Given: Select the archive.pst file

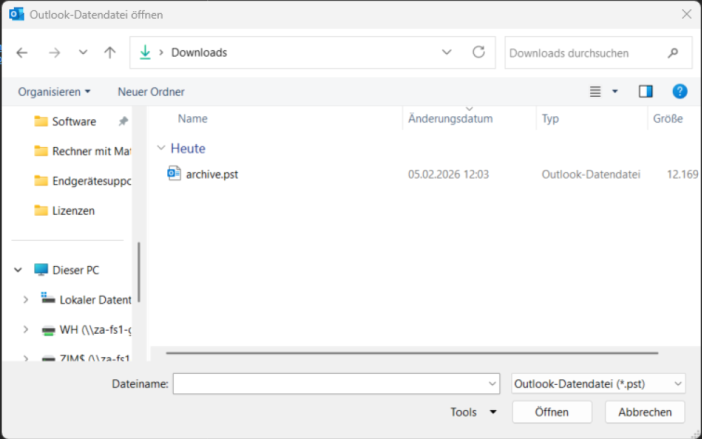Looking at the screenshot, I should (x=211, y=174).
